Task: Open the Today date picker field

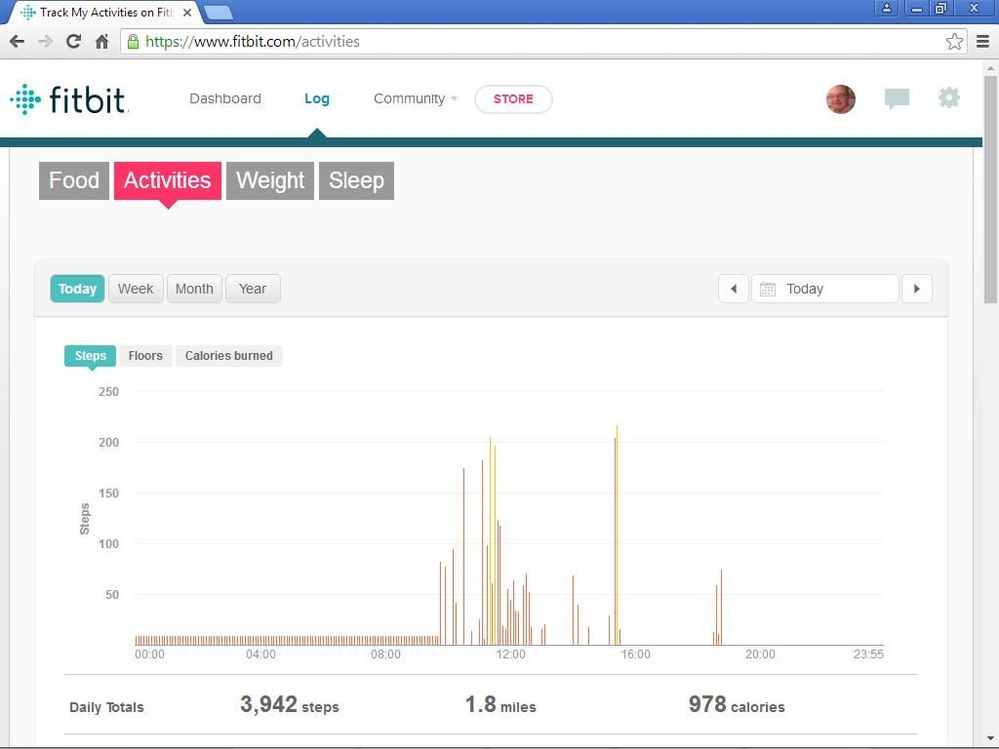Action: coord(825,289)
